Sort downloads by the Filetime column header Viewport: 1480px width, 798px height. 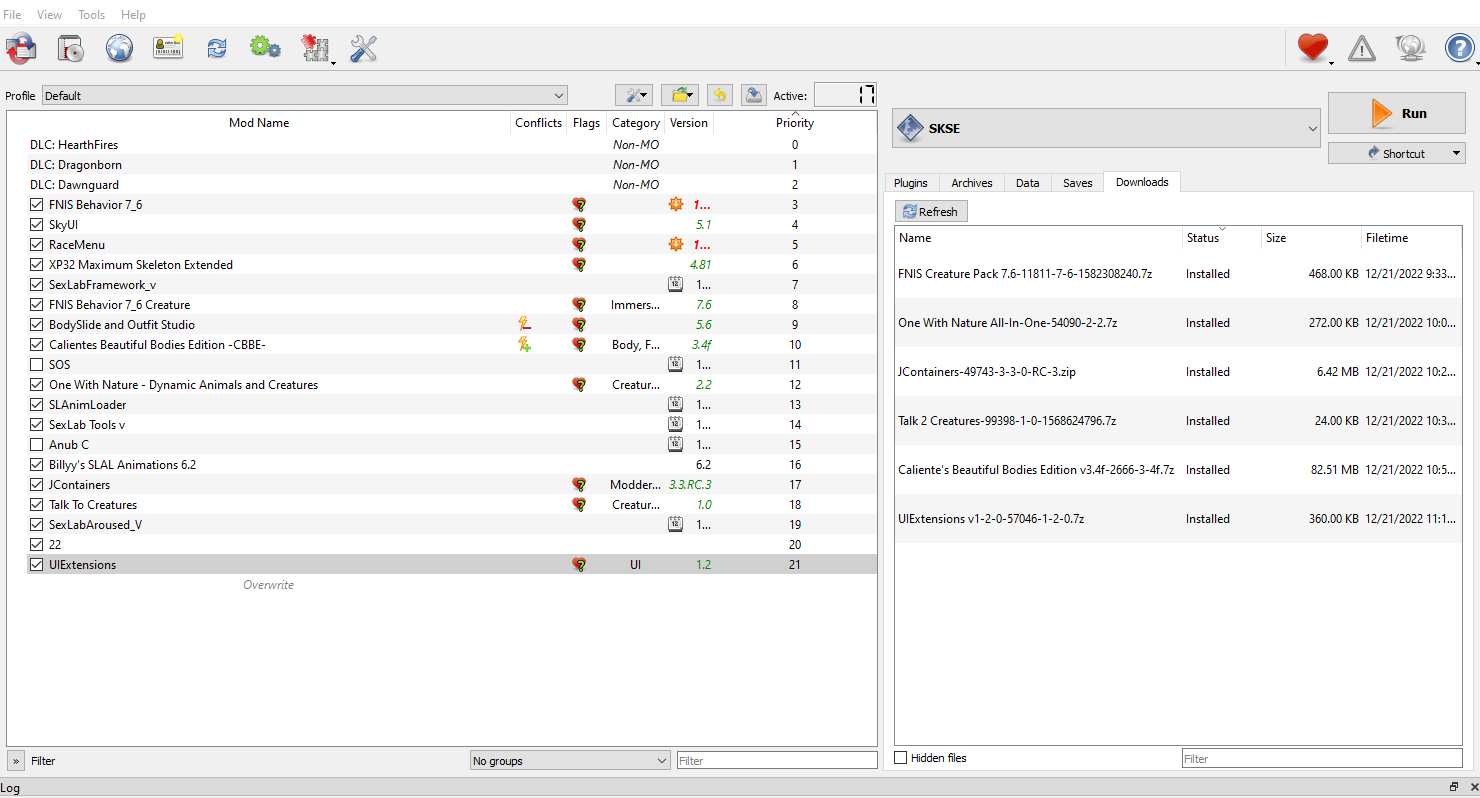point(1412,238)
